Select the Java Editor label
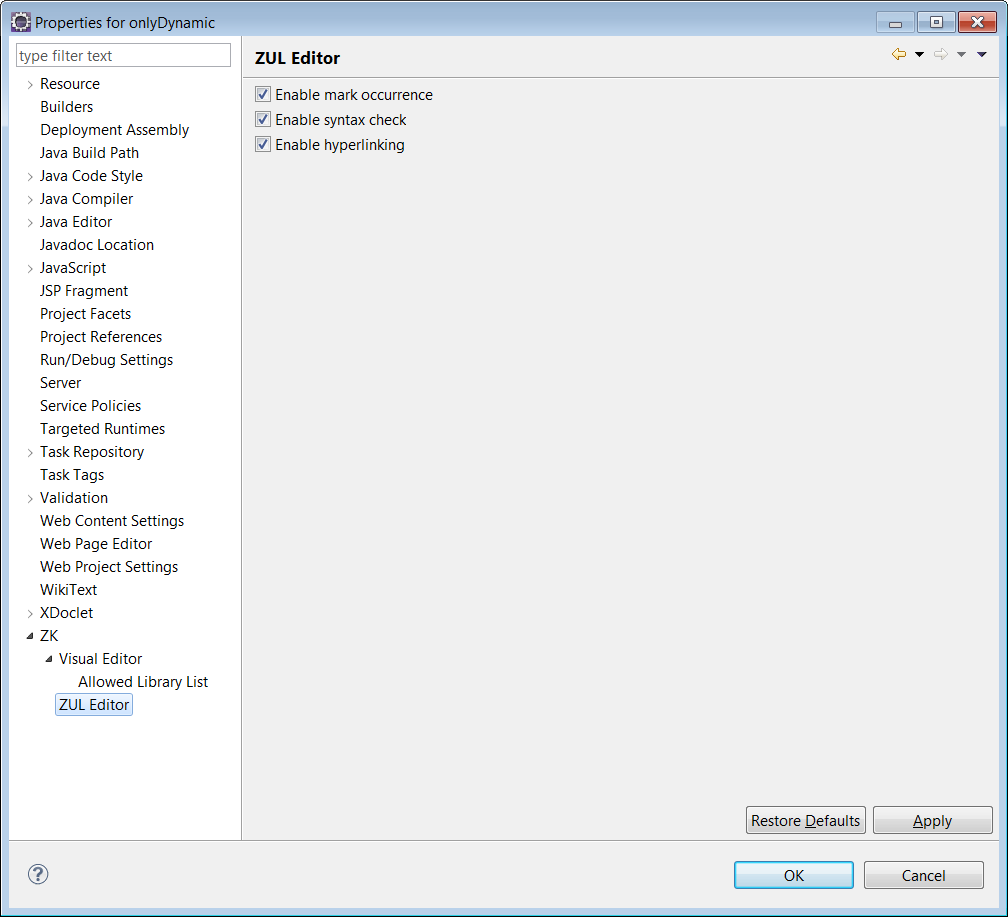The width and height of the screenshot is (1008, 917). pyautogui.click(x=76, y=222)
